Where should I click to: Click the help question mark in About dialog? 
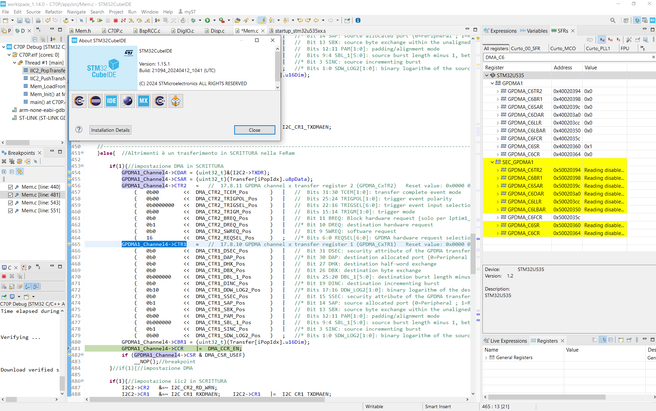79,130
